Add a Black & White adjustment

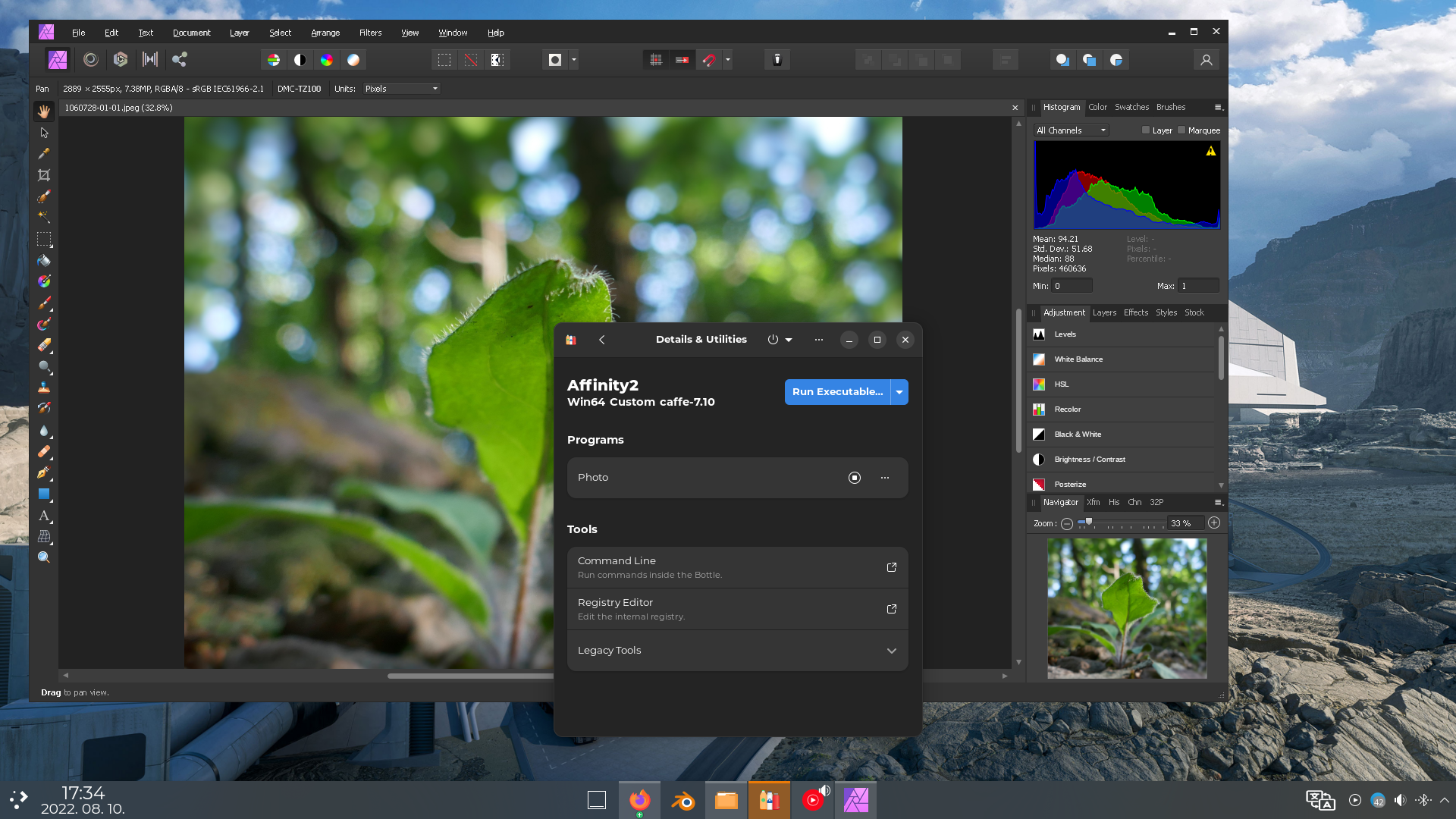click(1078, 434)
